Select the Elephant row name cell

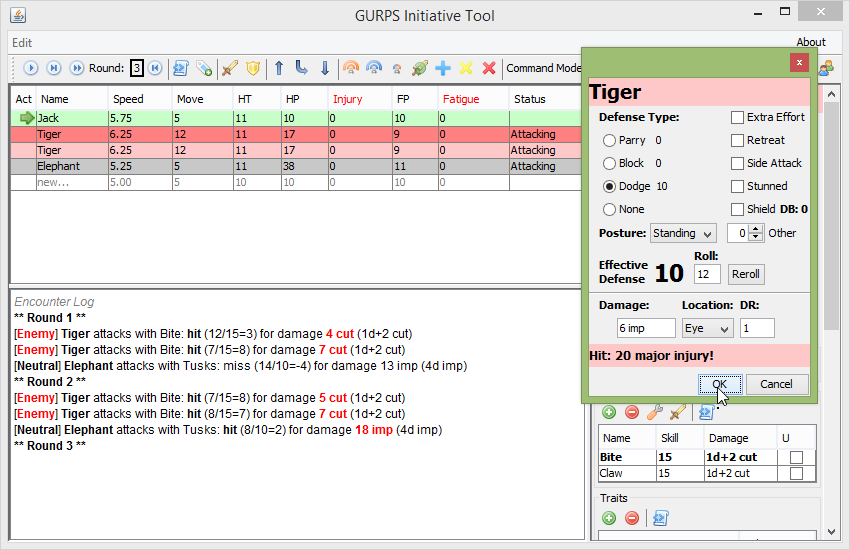(x=72, y=166)
